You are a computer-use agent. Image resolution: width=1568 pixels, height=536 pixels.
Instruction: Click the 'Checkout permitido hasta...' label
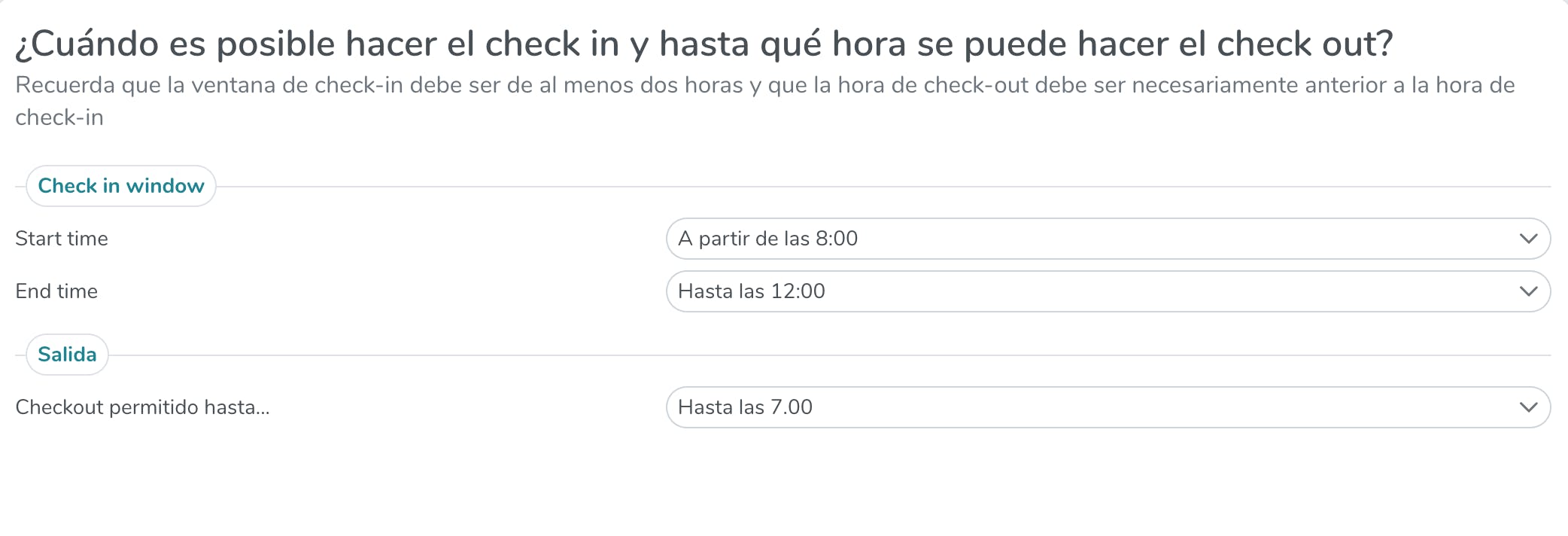[142, 407]
